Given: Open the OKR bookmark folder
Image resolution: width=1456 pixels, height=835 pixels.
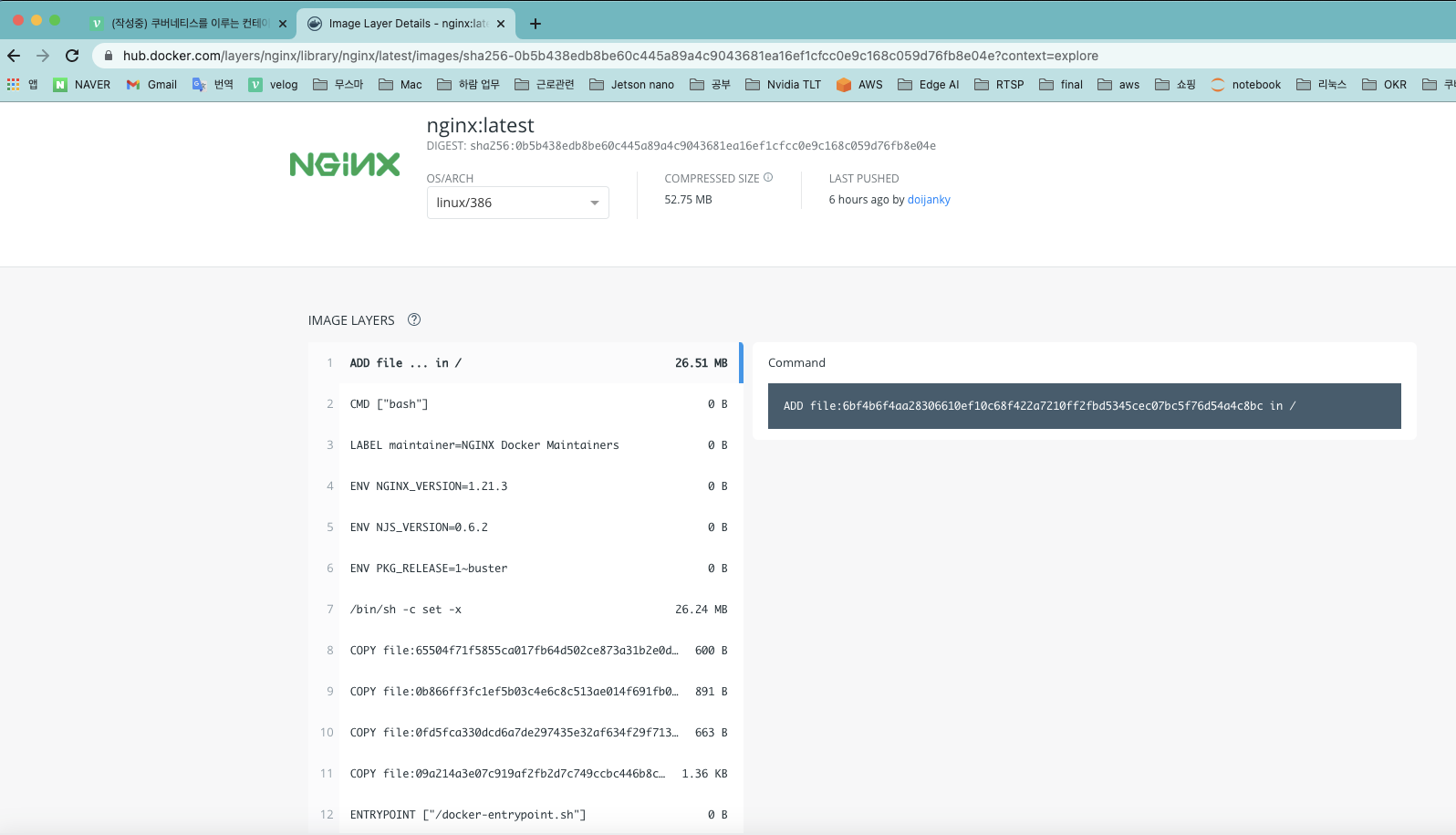Looking at the screenshot, I should [x=1384, y=84].
